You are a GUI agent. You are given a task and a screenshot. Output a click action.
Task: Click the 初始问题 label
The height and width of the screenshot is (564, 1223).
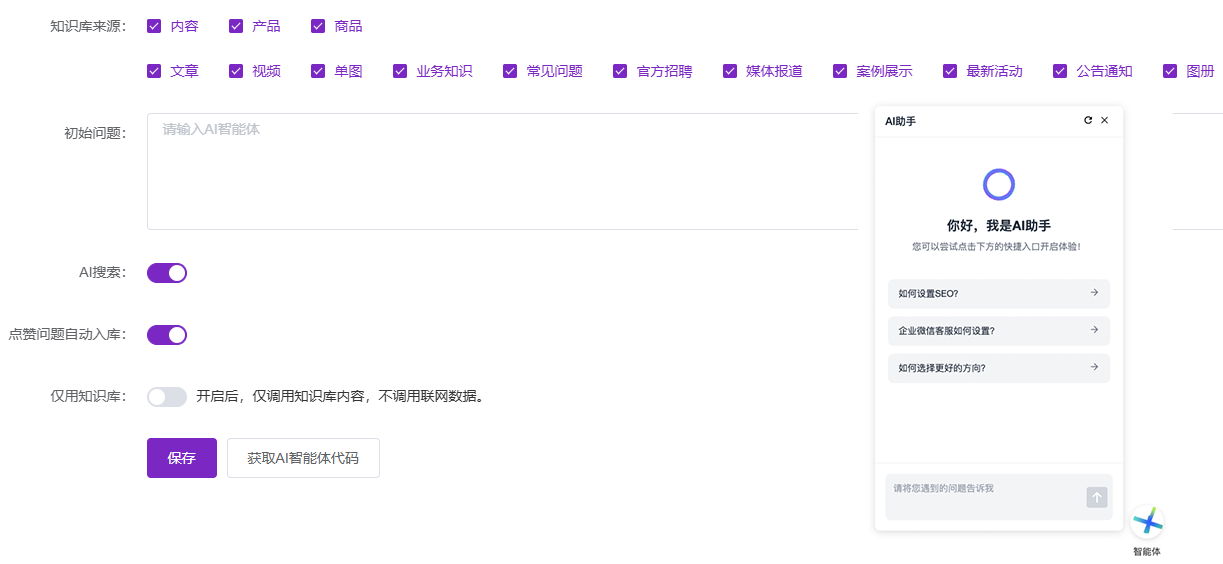click(x=95, y=133)
